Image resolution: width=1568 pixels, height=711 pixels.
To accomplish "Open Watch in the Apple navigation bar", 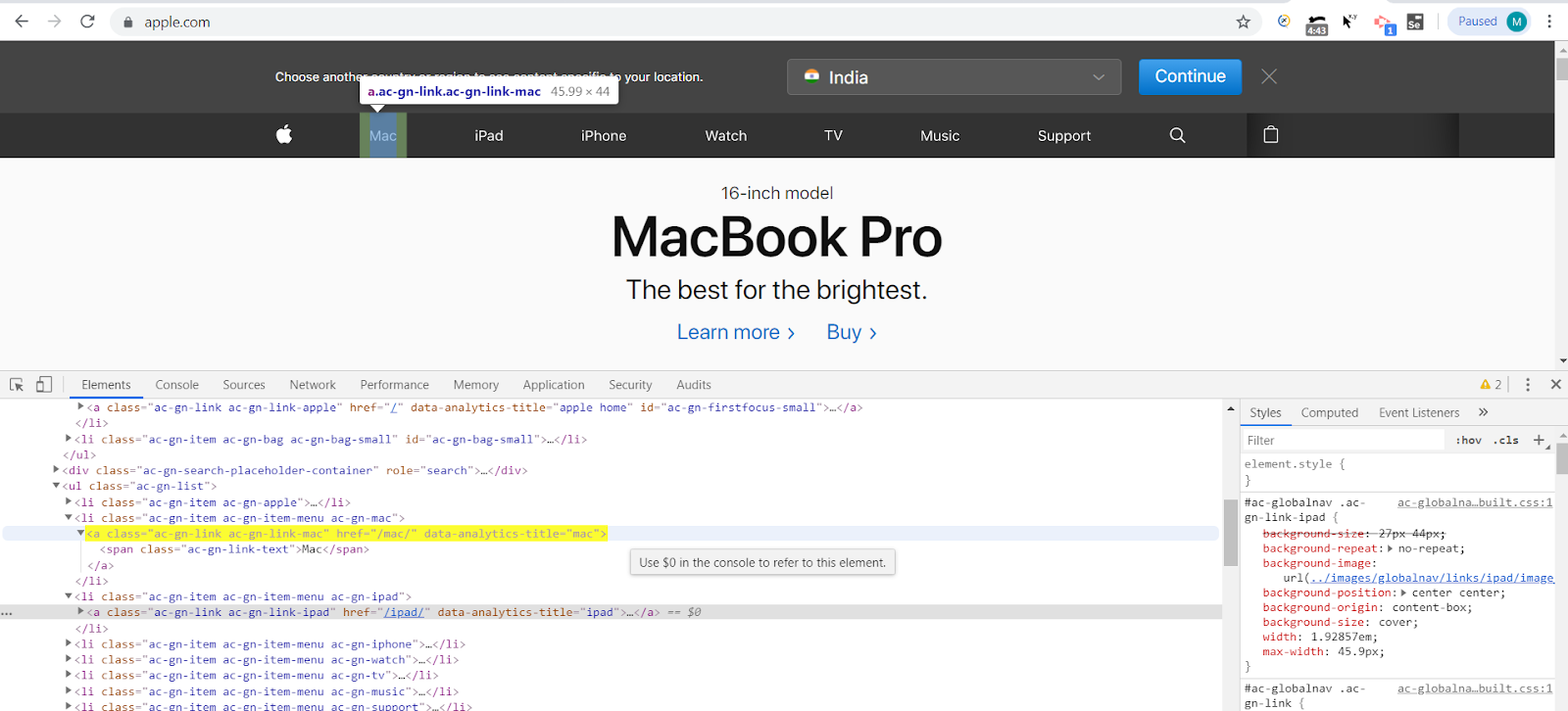I will click(726, 136).
